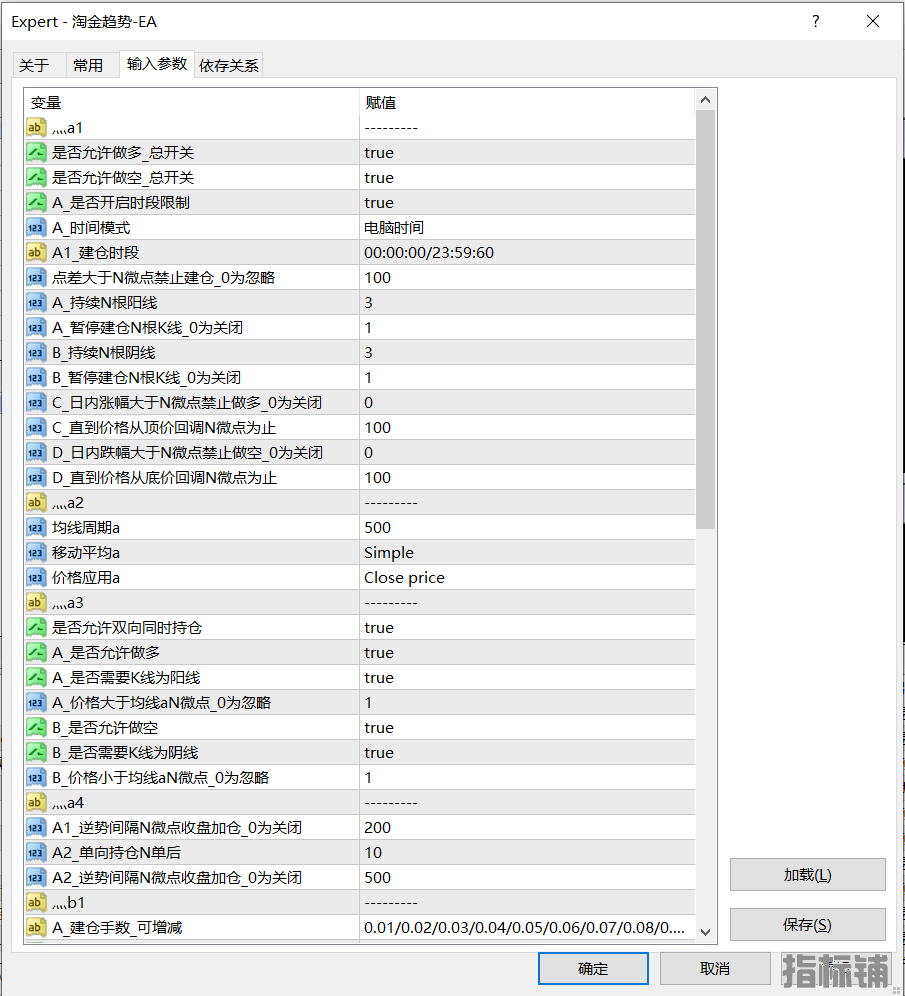Click the bool icon for 是否允许做空_总开关

[36, 178]
